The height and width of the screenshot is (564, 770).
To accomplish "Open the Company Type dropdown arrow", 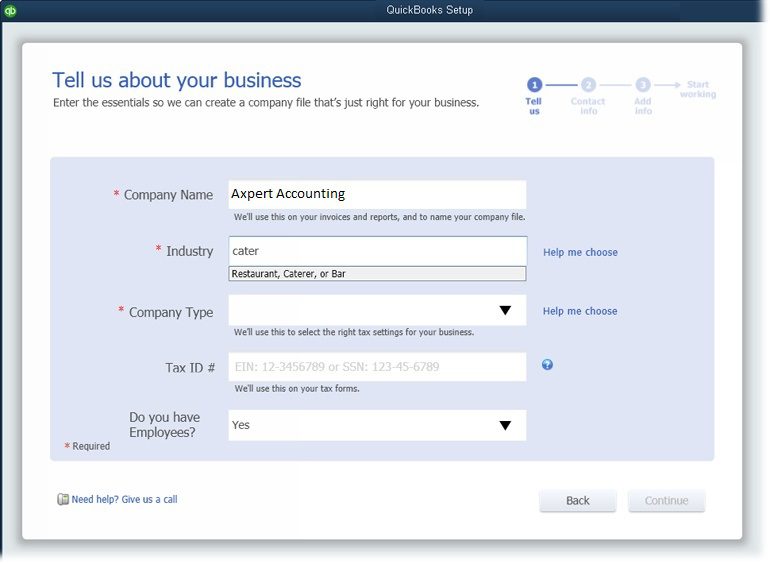I will pos(505,310).
